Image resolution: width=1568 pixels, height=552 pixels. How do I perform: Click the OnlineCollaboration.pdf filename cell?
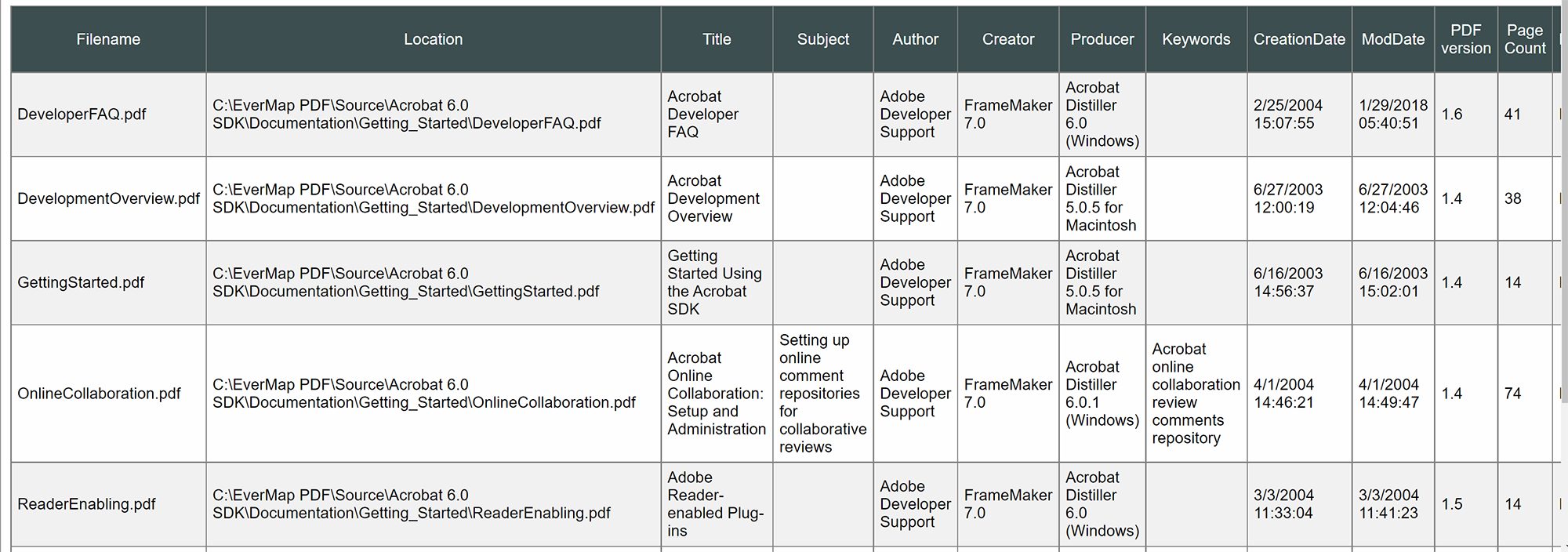[100, 394]
